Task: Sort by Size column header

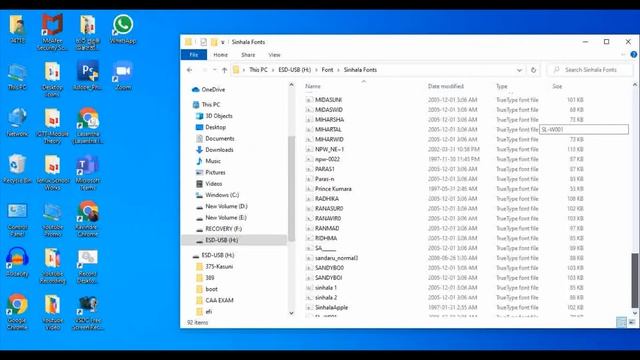Action: click(557, 86)
